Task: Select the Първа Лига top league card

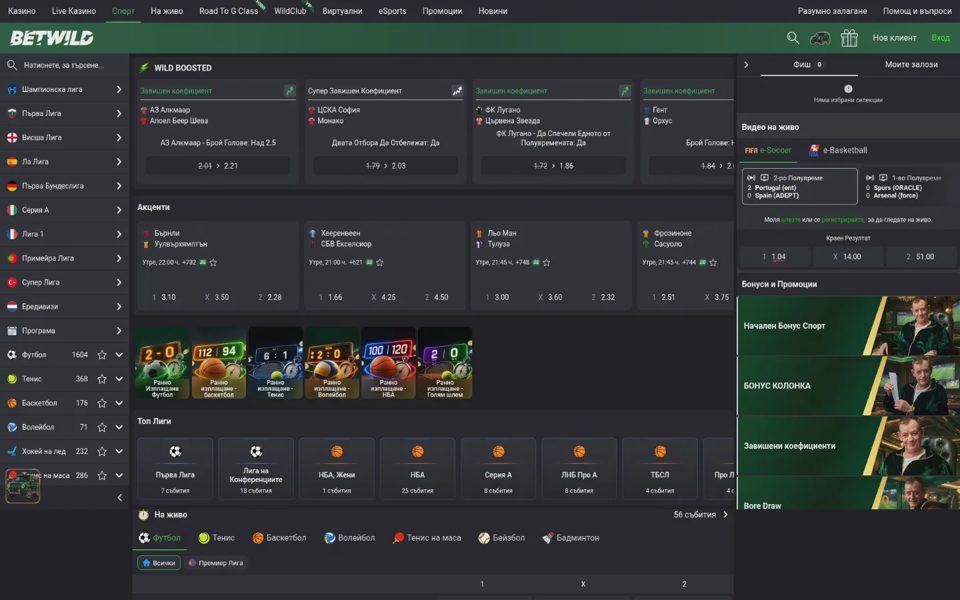Action: click(175, 468)
